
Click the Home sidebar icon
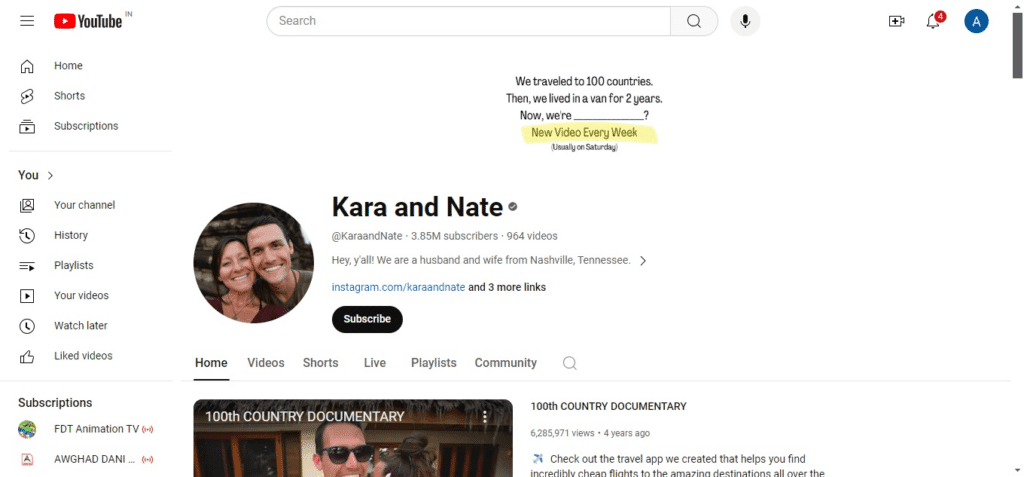click(27, 66)
